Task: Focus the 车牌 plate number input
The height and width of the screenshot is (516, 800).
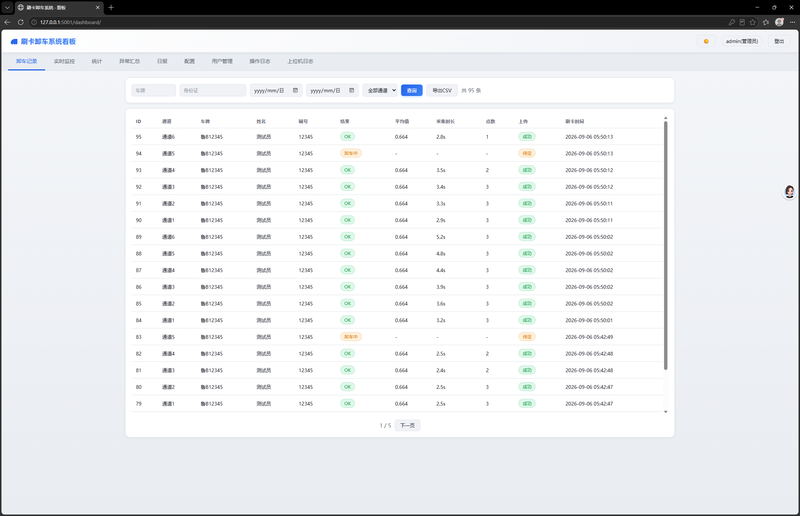Action: pos(154,90)
